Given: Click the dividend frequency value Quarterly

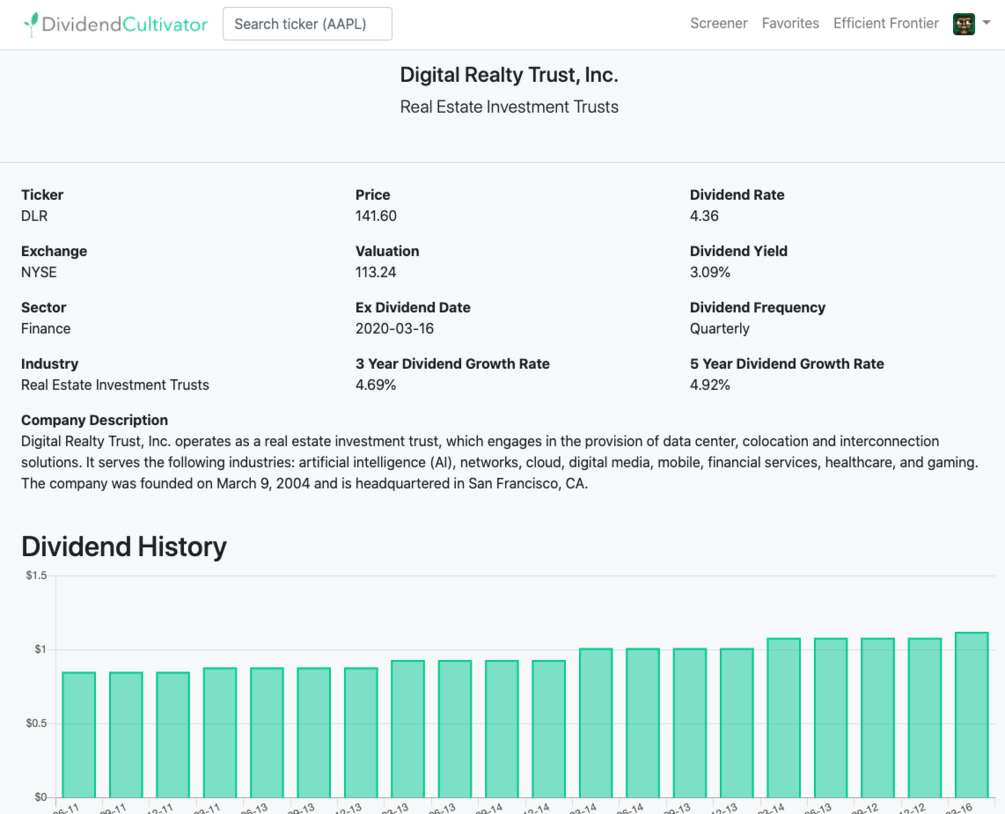Looking at the screenshot, I should (x=720, y=329).
